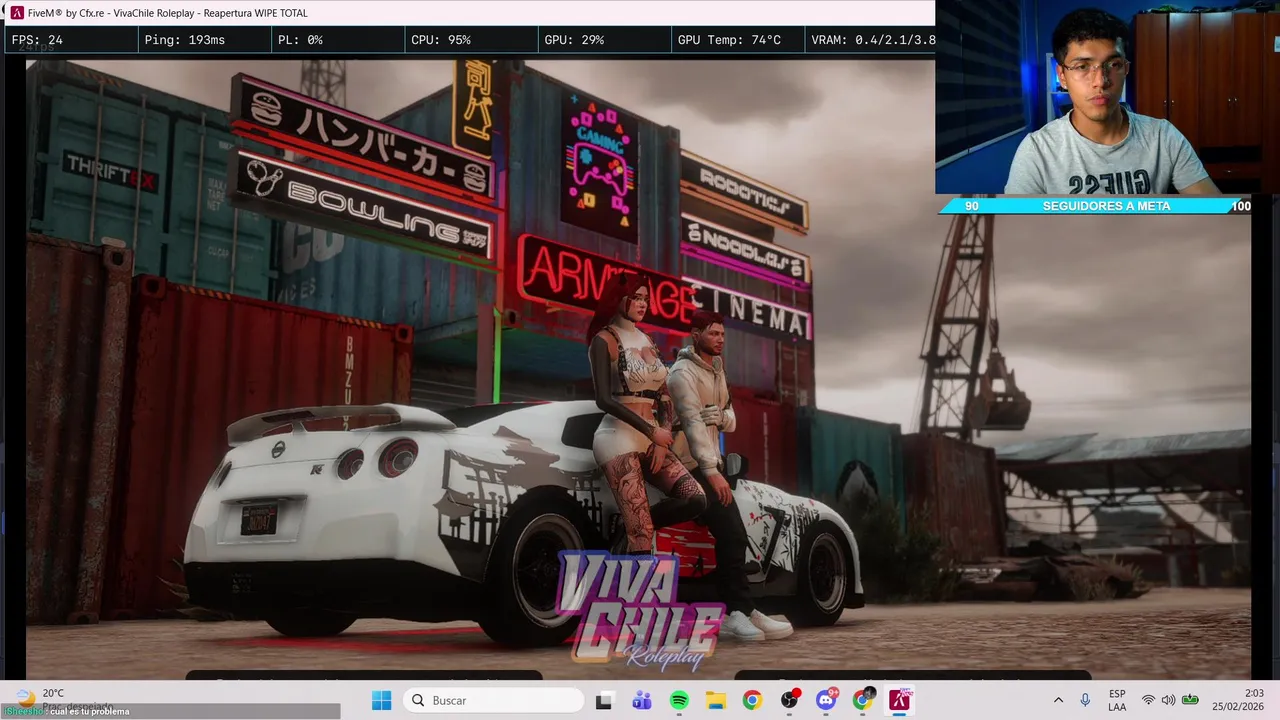This screenshot has height=720, width=1280.
Task: Open Spotify from the taskbar
Action: coord(679,701)
